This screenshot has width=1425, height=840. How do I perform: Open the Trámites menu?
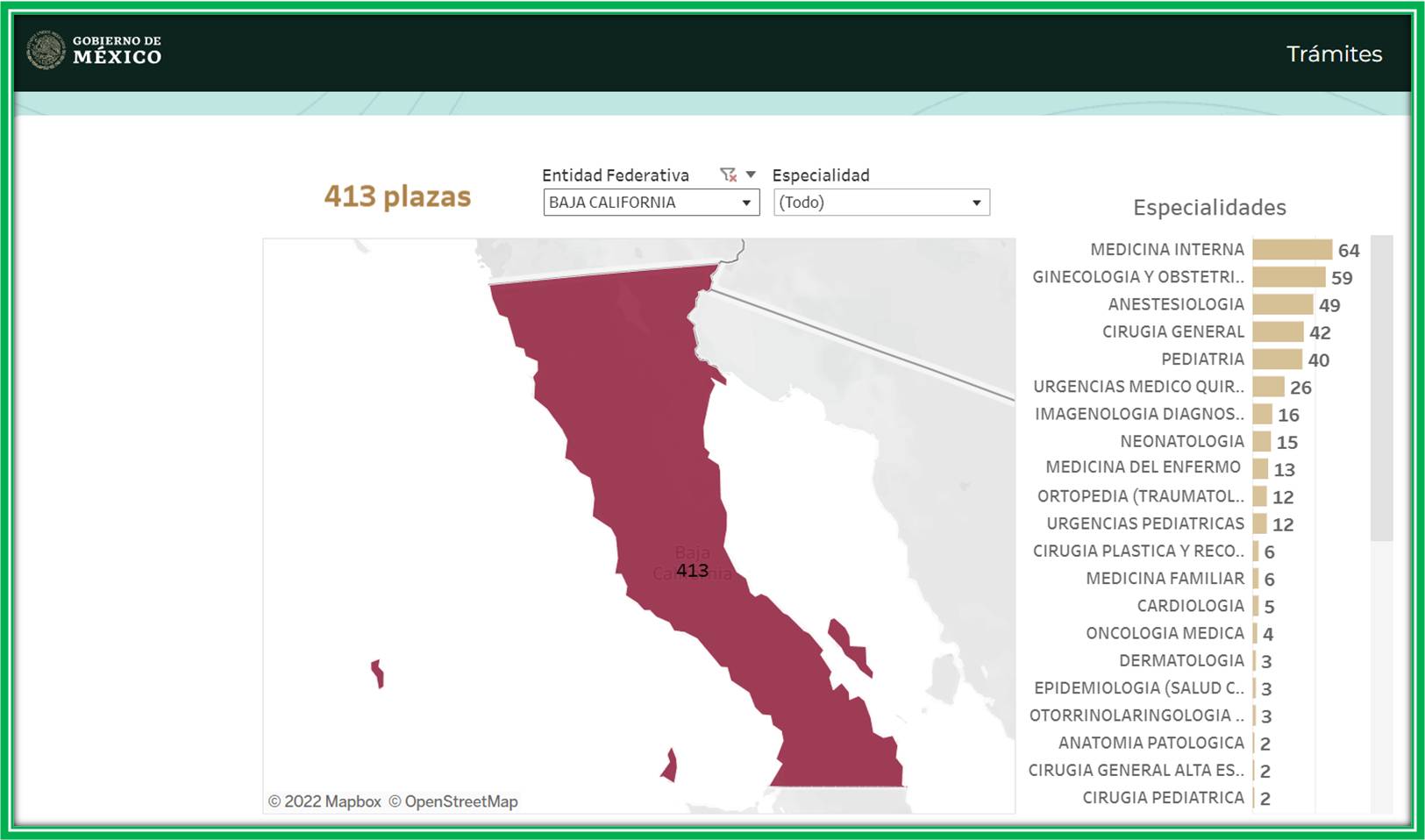[1333, 54]
